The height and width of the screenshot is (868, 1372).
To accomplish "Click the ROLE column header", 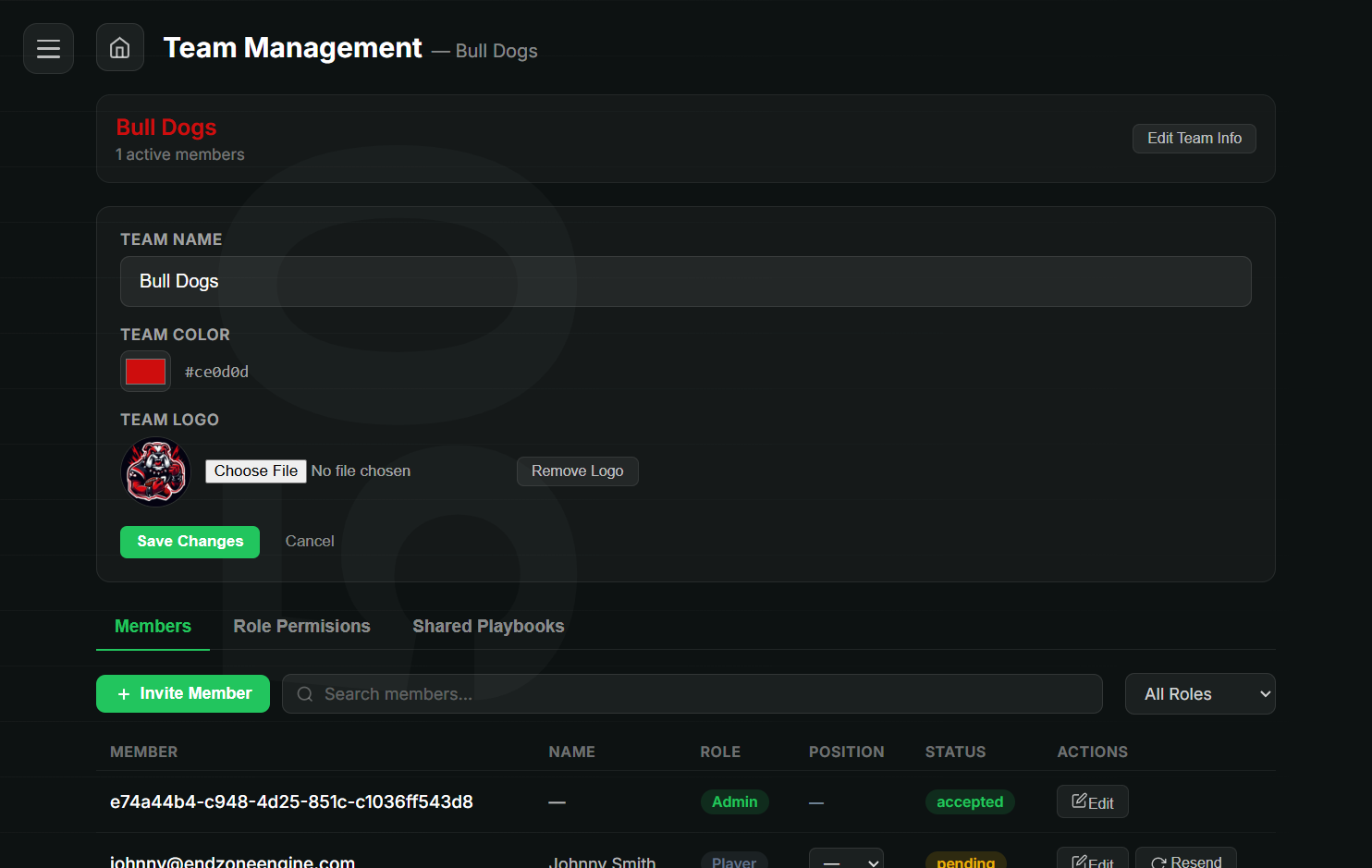I will [x=720, y=752].
